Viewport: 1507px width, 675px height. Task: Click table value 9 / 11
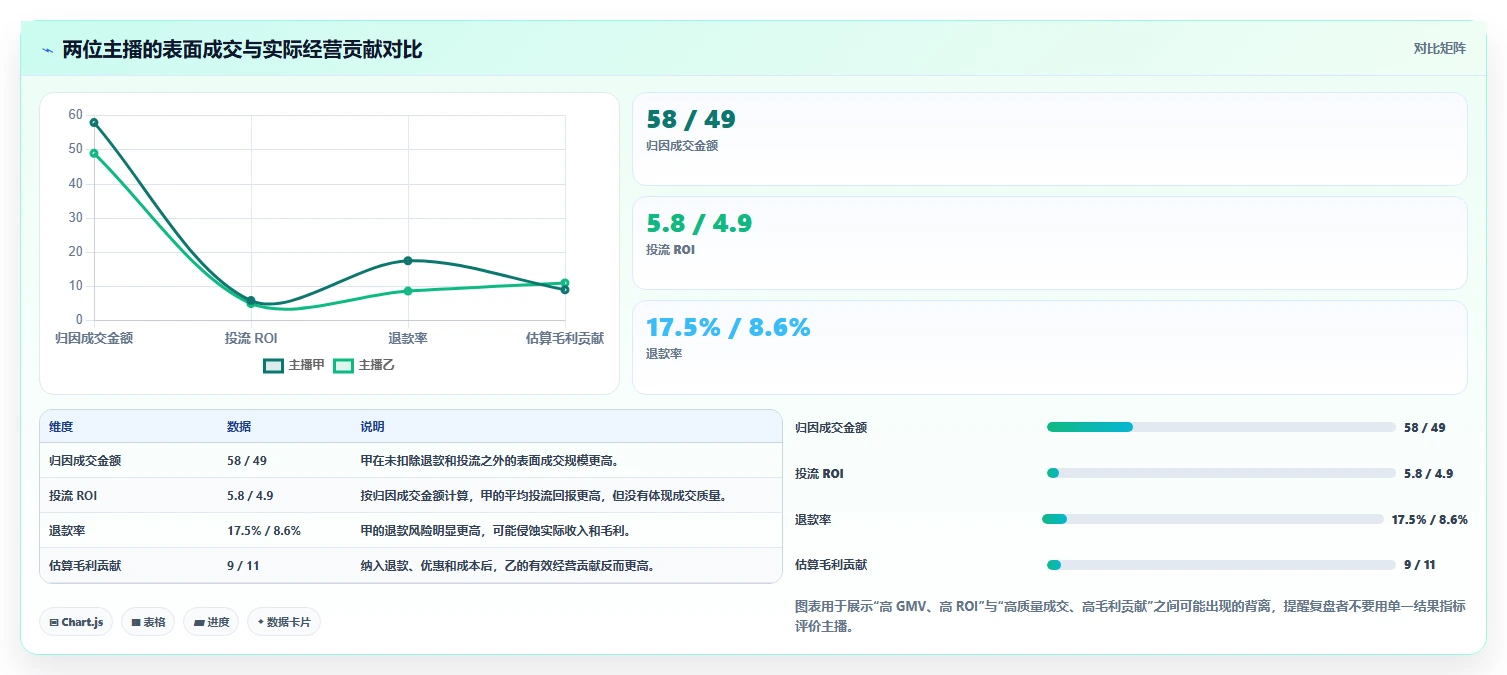point(243,565)
